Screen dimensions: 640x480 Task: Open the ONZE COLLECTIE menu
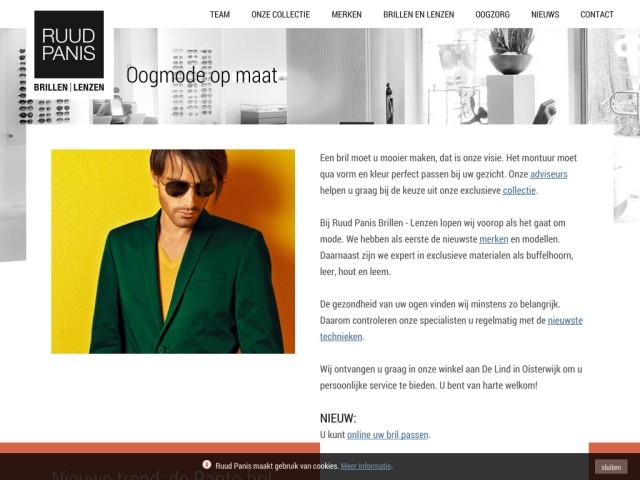281,15
